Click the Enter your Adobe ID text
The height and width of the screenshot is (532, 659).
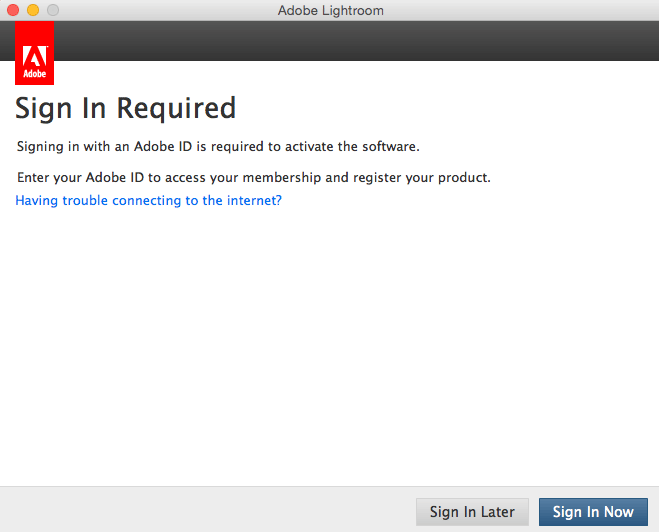point(254,178)
